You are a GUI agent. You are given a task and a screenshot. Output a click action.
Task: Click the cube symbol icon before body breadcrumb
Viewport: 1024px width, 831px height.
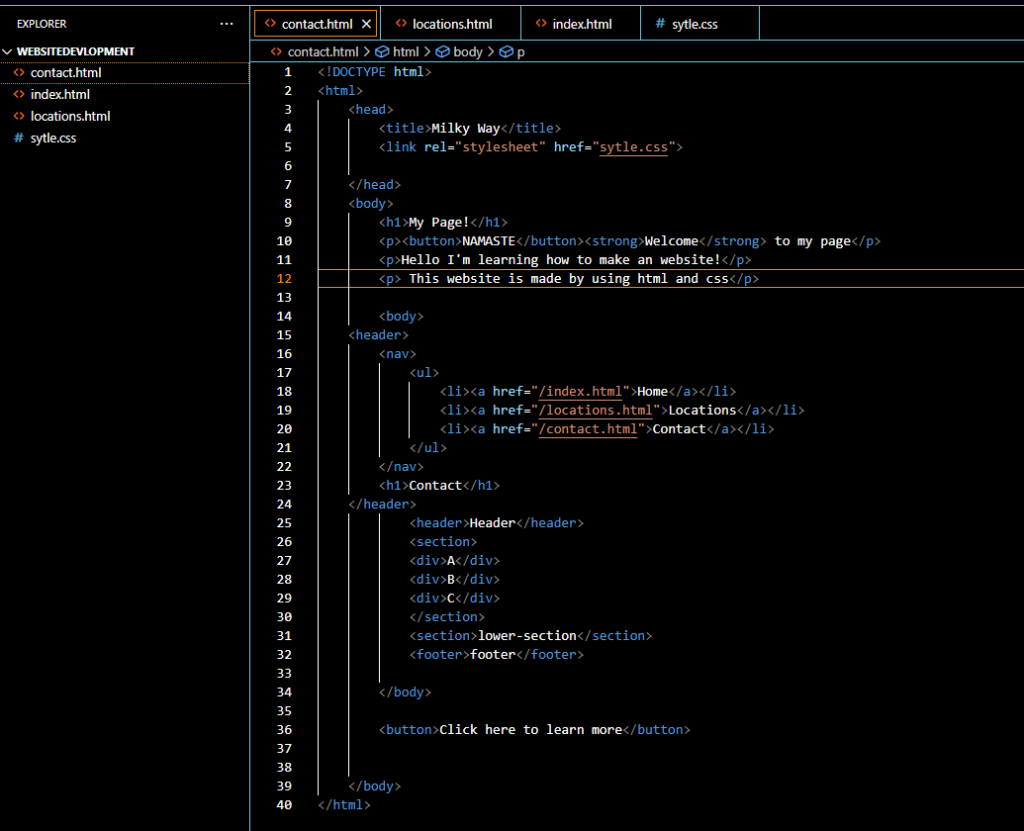(441, 52)
